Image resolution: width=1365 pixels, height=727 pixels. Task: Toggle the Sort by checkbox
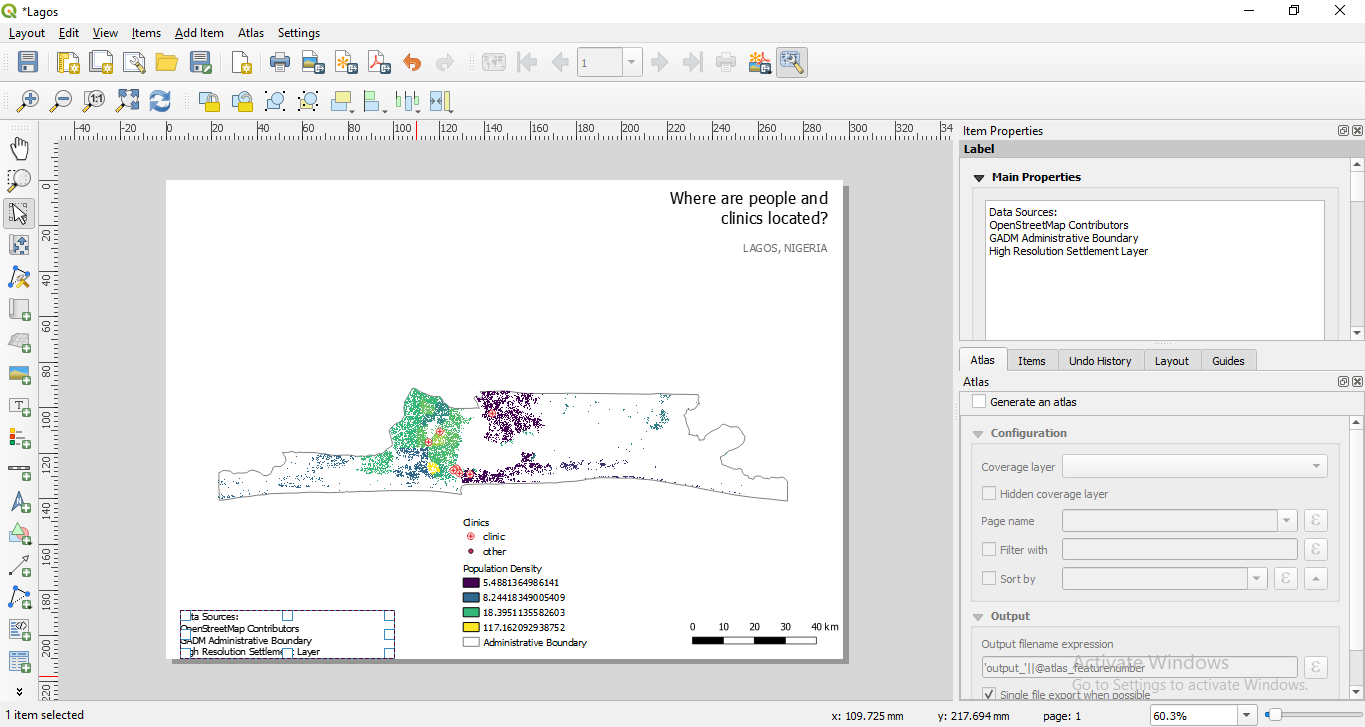989,578
